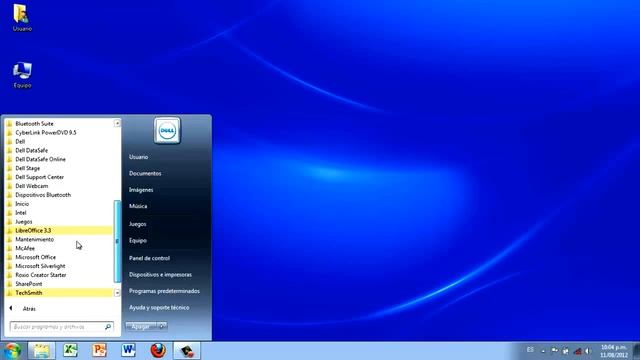Expand the TechSmith folder

click(x=59, y=293)
